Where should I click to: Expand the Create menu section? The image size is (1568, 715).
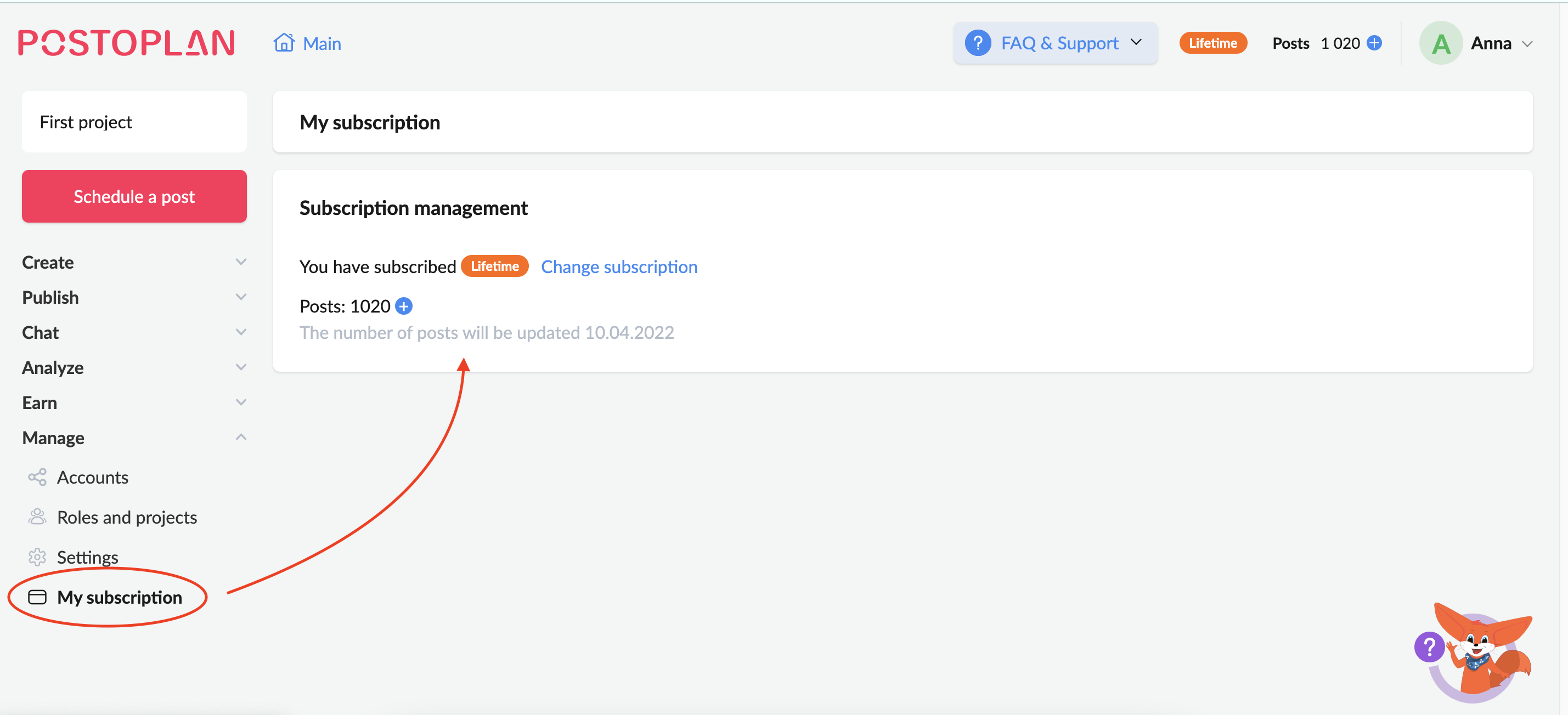pos(134,262)
